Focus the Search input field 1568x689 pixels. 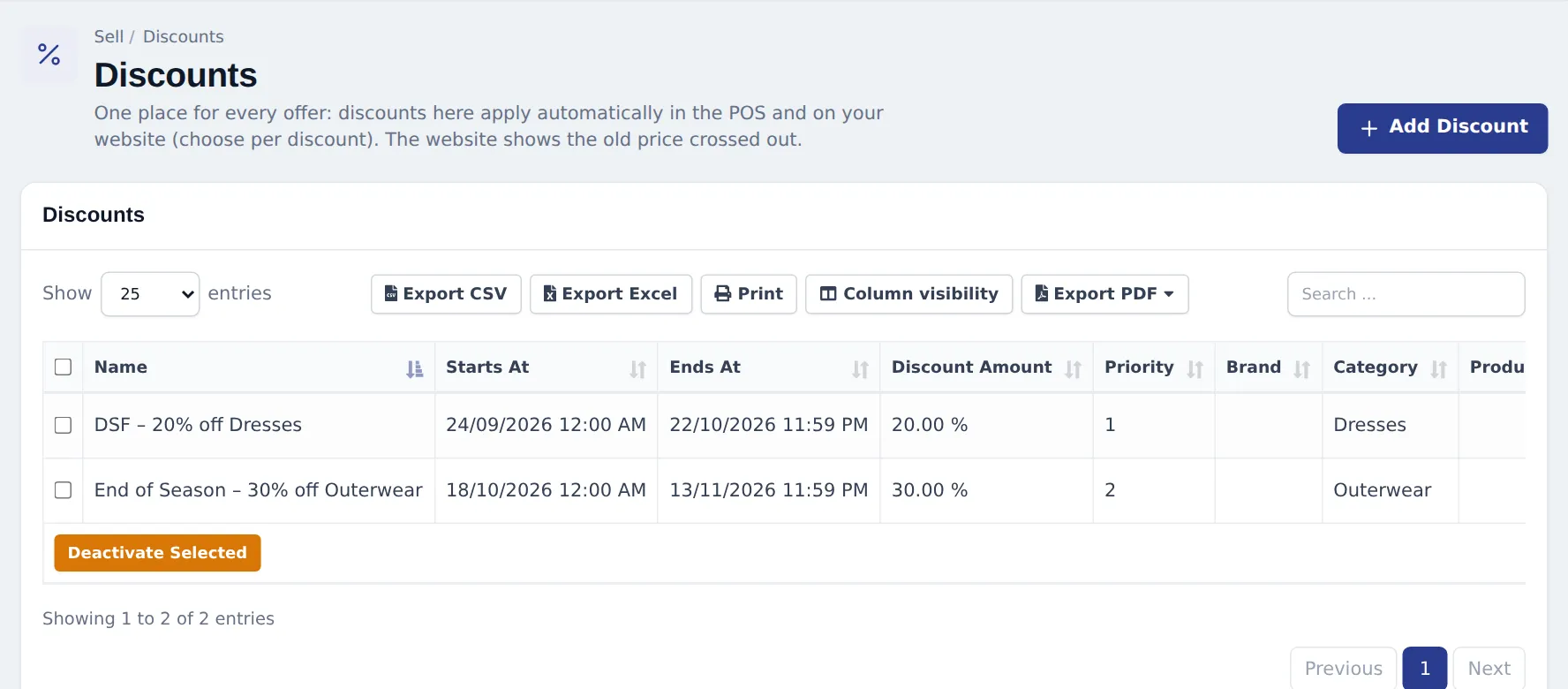tap(1406, 294)
